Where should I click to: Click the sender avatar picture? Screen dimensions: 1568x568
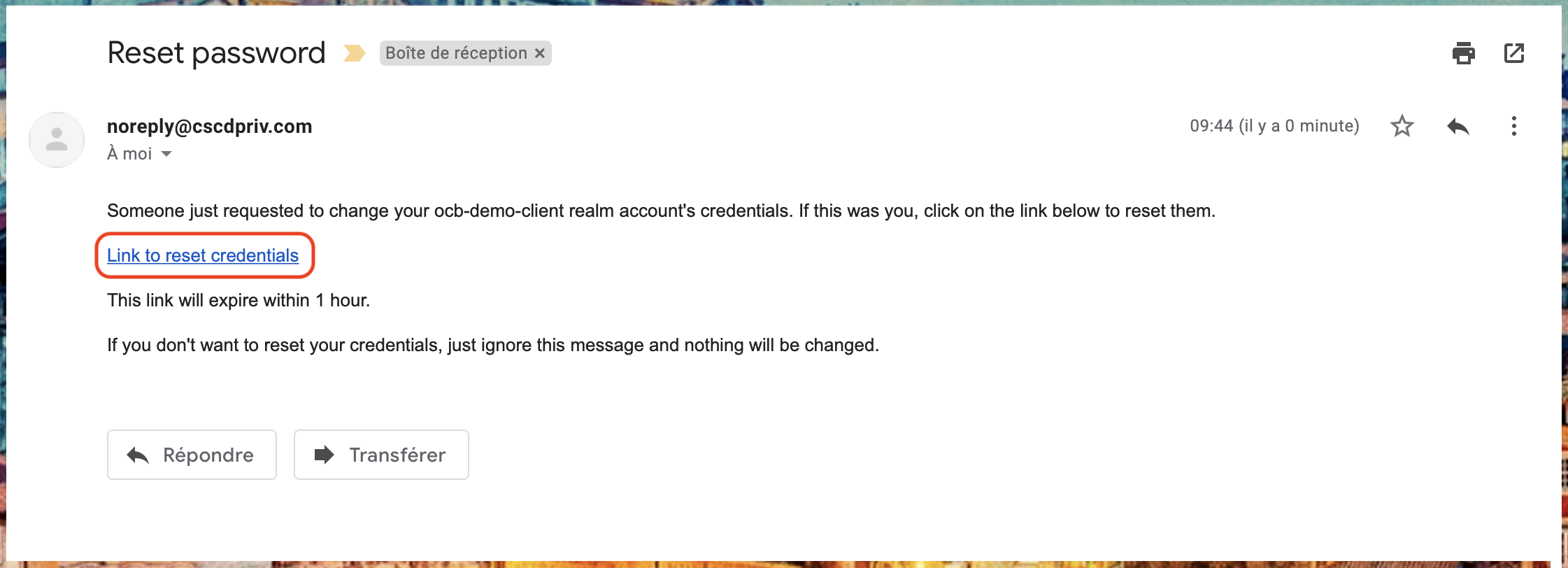point(57,140)
